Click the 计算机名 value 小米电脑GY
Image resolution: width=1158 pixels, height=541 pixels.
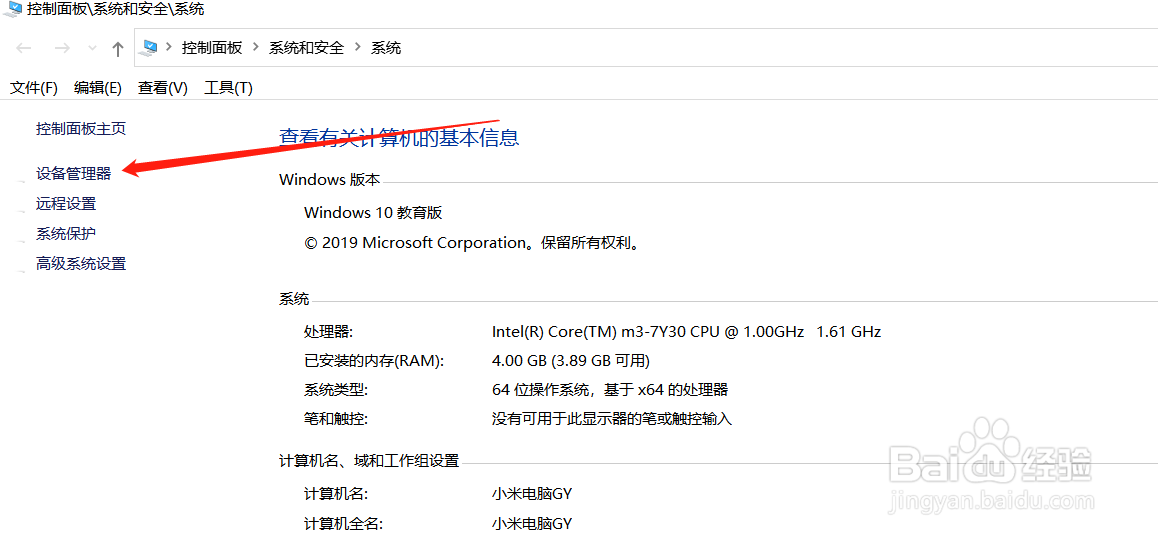click(x=532, y=494)
